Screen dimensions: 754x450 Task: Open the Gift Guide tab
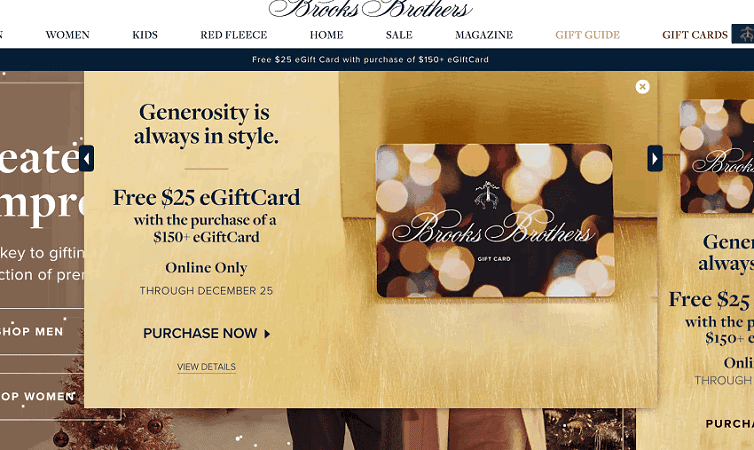pyautogui.click(x=588, y=35)
